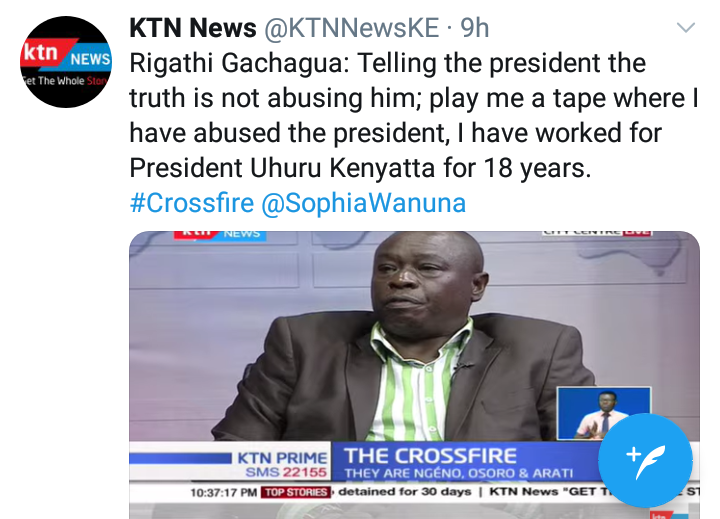Screen dimensions: 720x519
Task: Click the KTN PRIME SMS 22155 label
Action: pos(282,464)
